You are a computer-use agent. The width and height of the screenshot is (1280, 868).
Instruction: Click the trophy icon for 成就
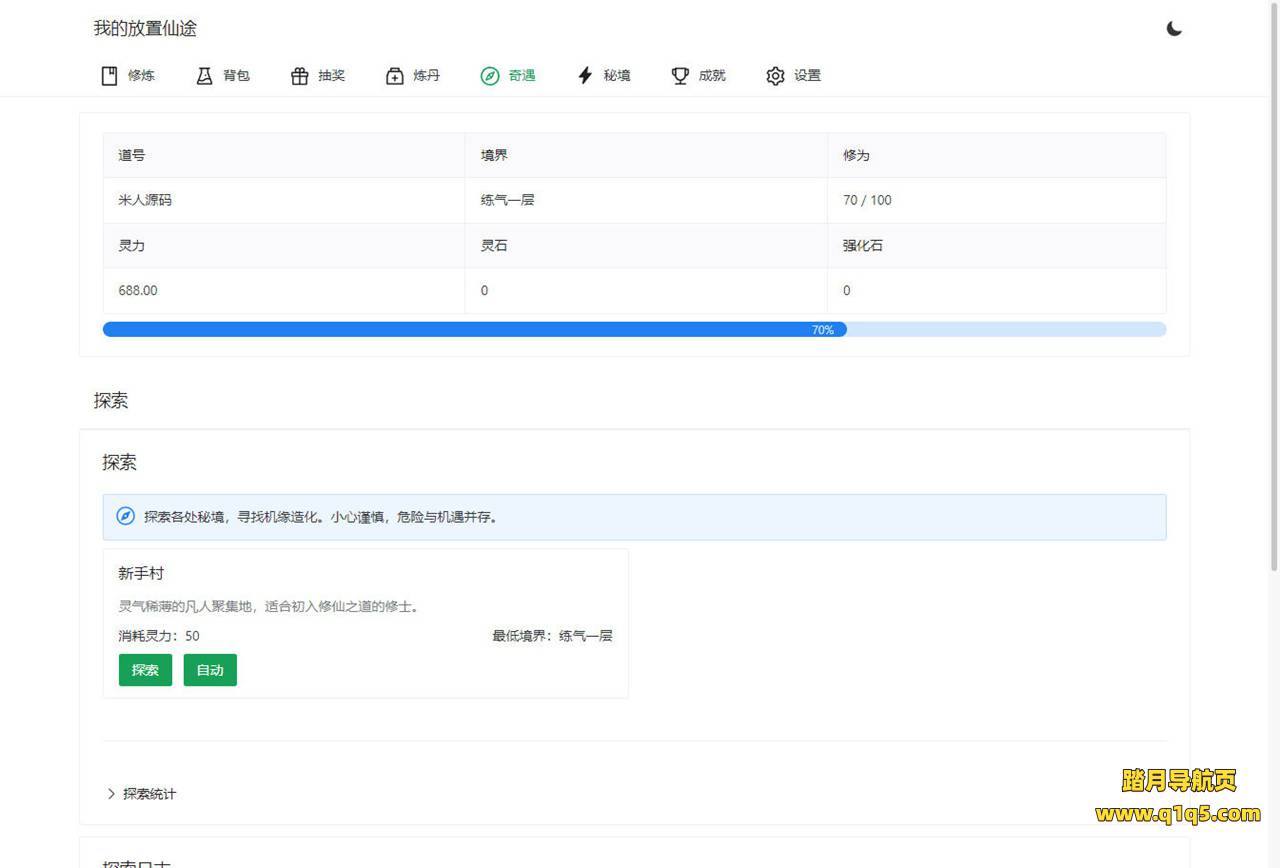[x=680, y=76]
